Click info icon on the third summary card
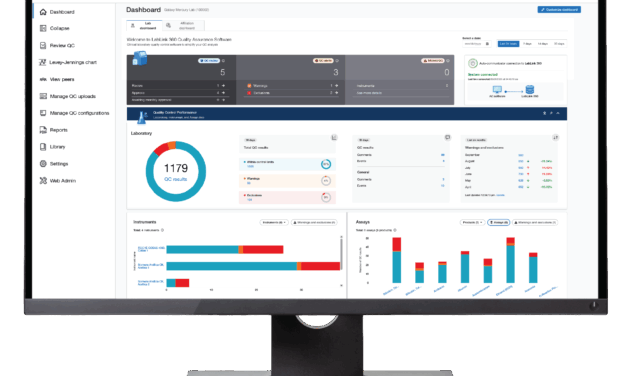This screenshot has height=376, width=627. coord(448,61)
